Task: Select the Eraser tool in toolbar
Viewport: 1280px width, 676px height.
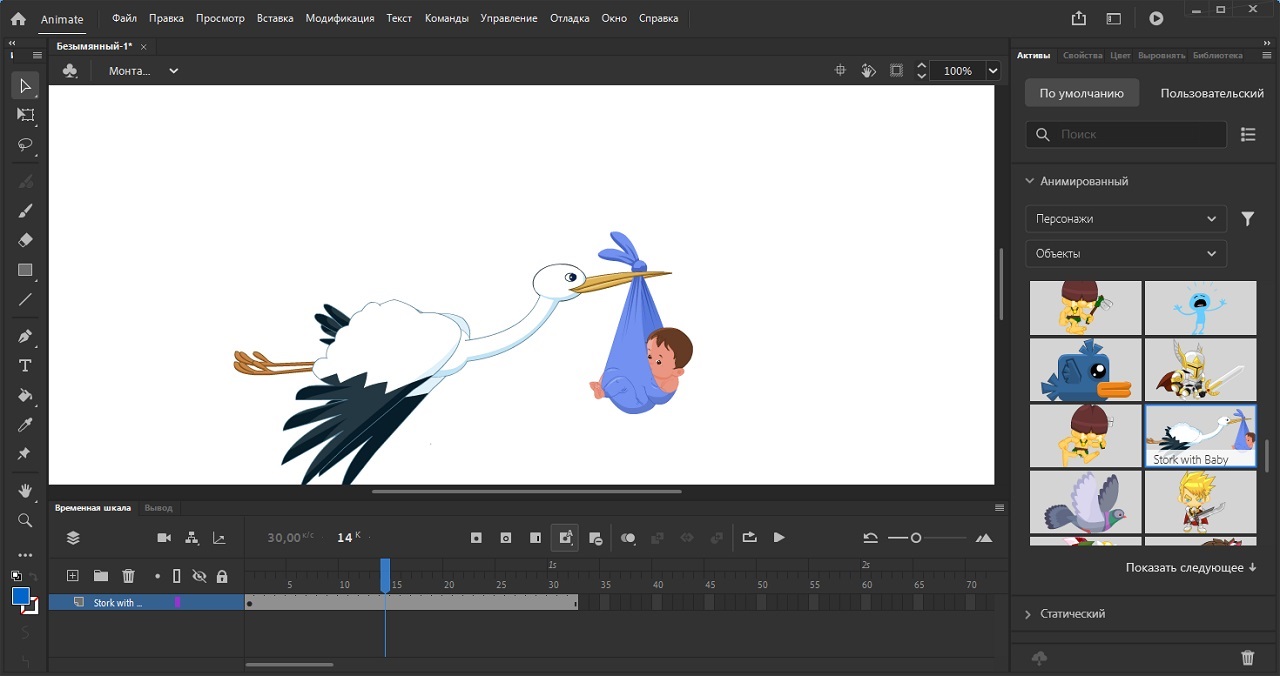Action: [25, 240]
